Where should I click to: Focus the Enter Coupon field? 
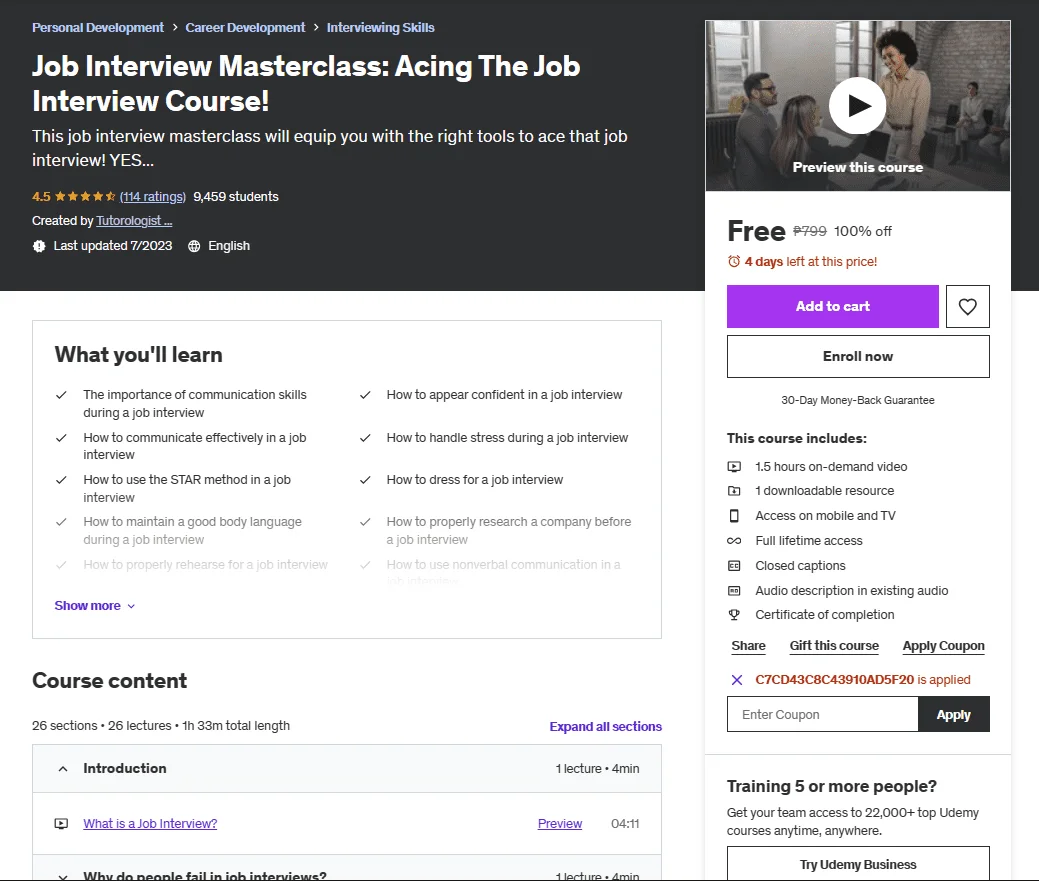[x=822, y=715]
